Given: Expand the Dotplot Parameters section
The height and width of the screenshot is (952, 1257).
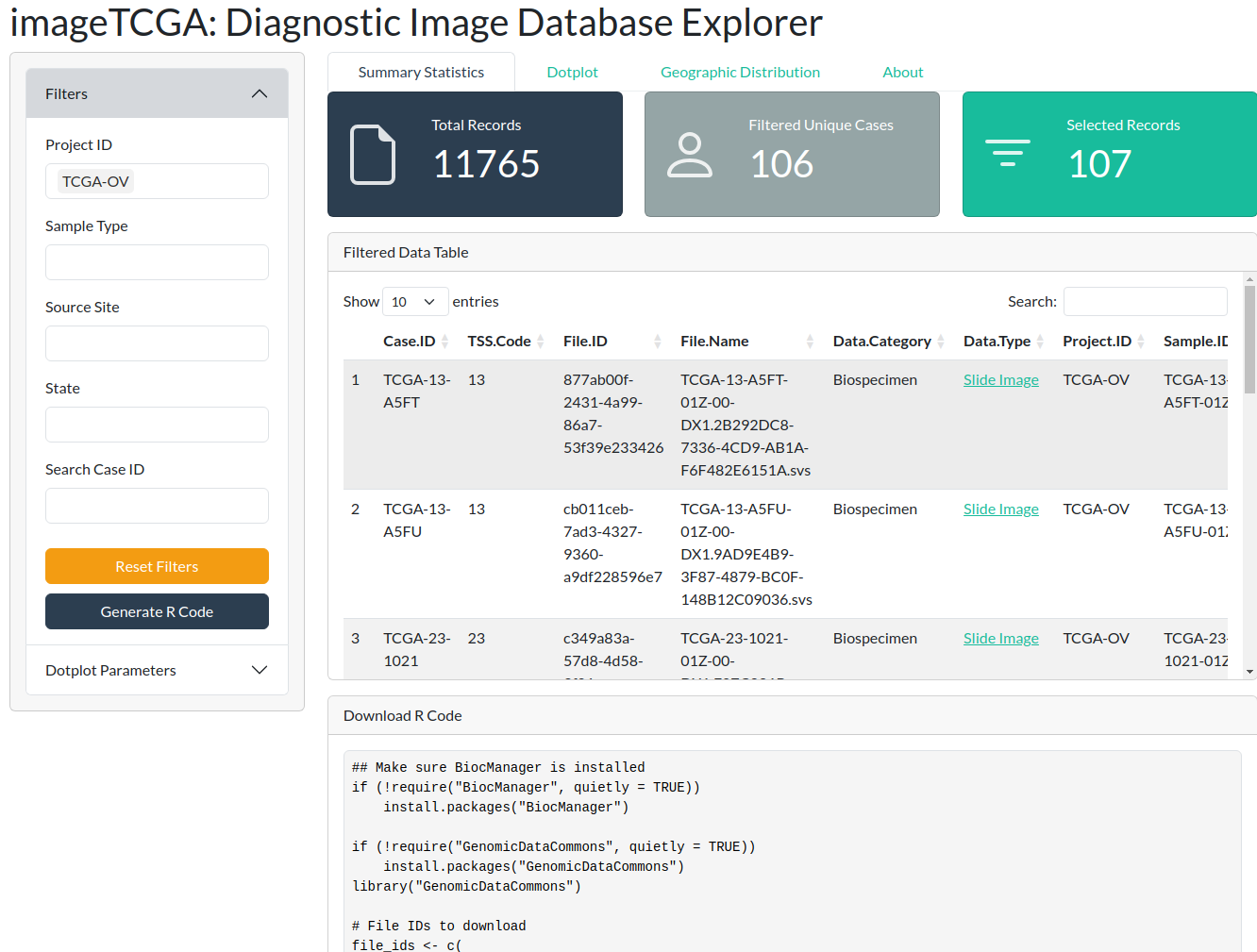Looking at the screenshot, I should (260, 670).
